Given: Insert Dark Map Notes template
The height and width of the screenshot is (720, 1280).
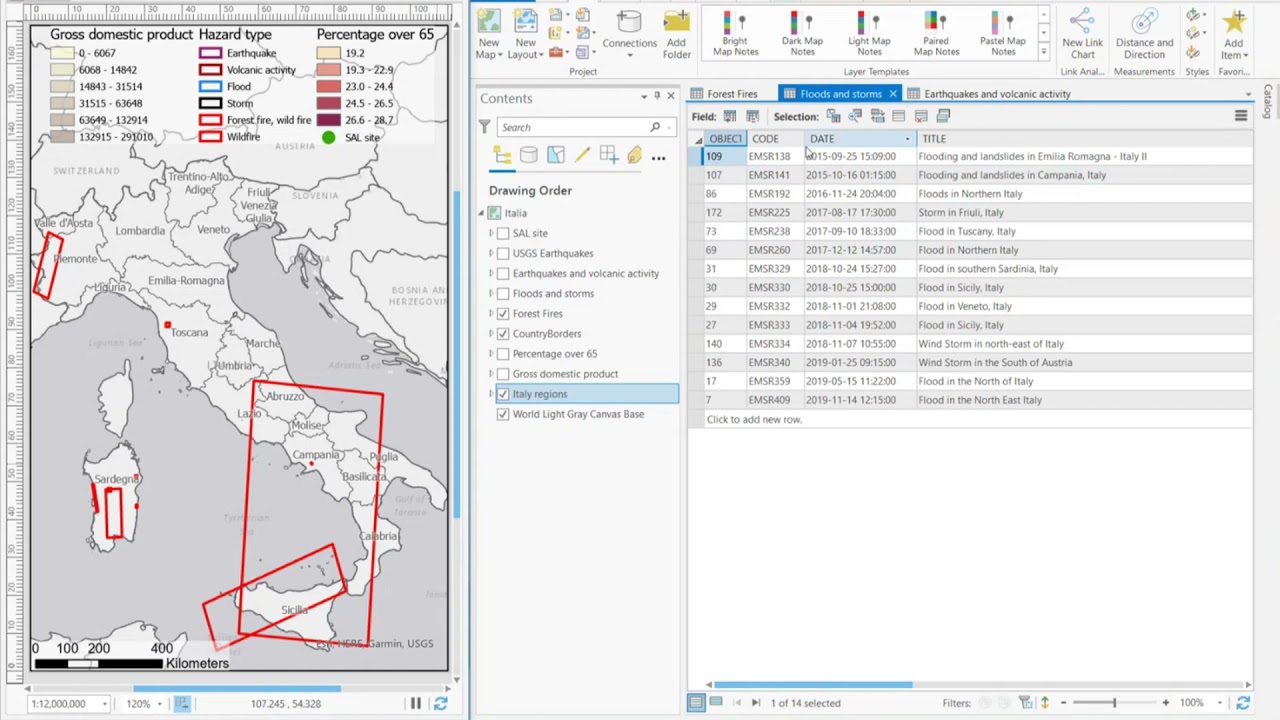Looking at the screenshot, I should coord(802,35).
